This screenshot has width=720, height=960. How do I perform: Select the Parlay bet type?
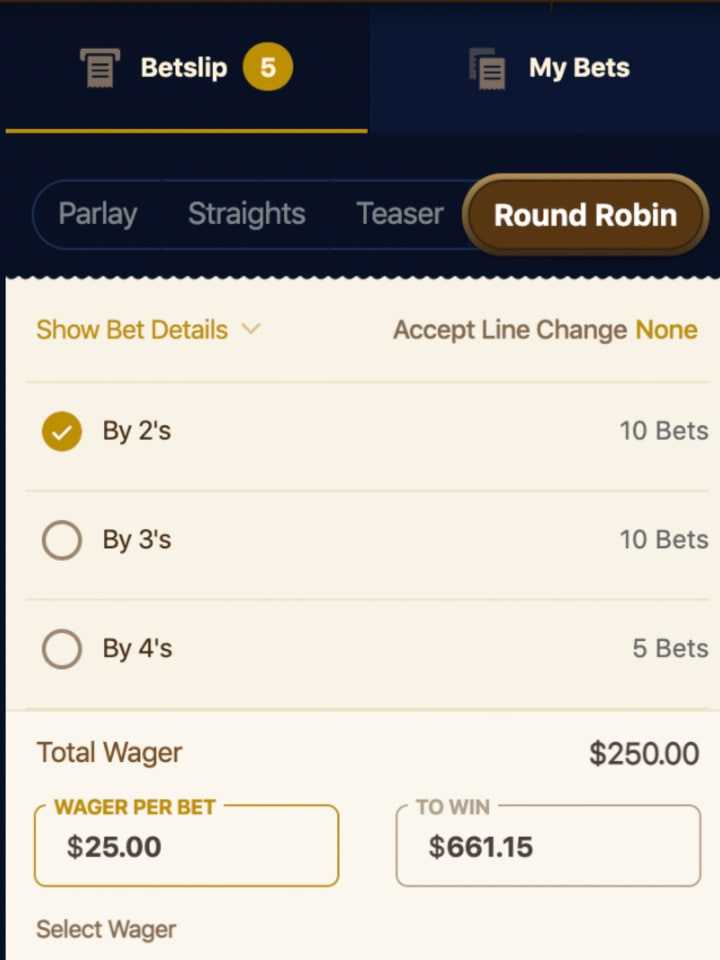pos(98,214)
